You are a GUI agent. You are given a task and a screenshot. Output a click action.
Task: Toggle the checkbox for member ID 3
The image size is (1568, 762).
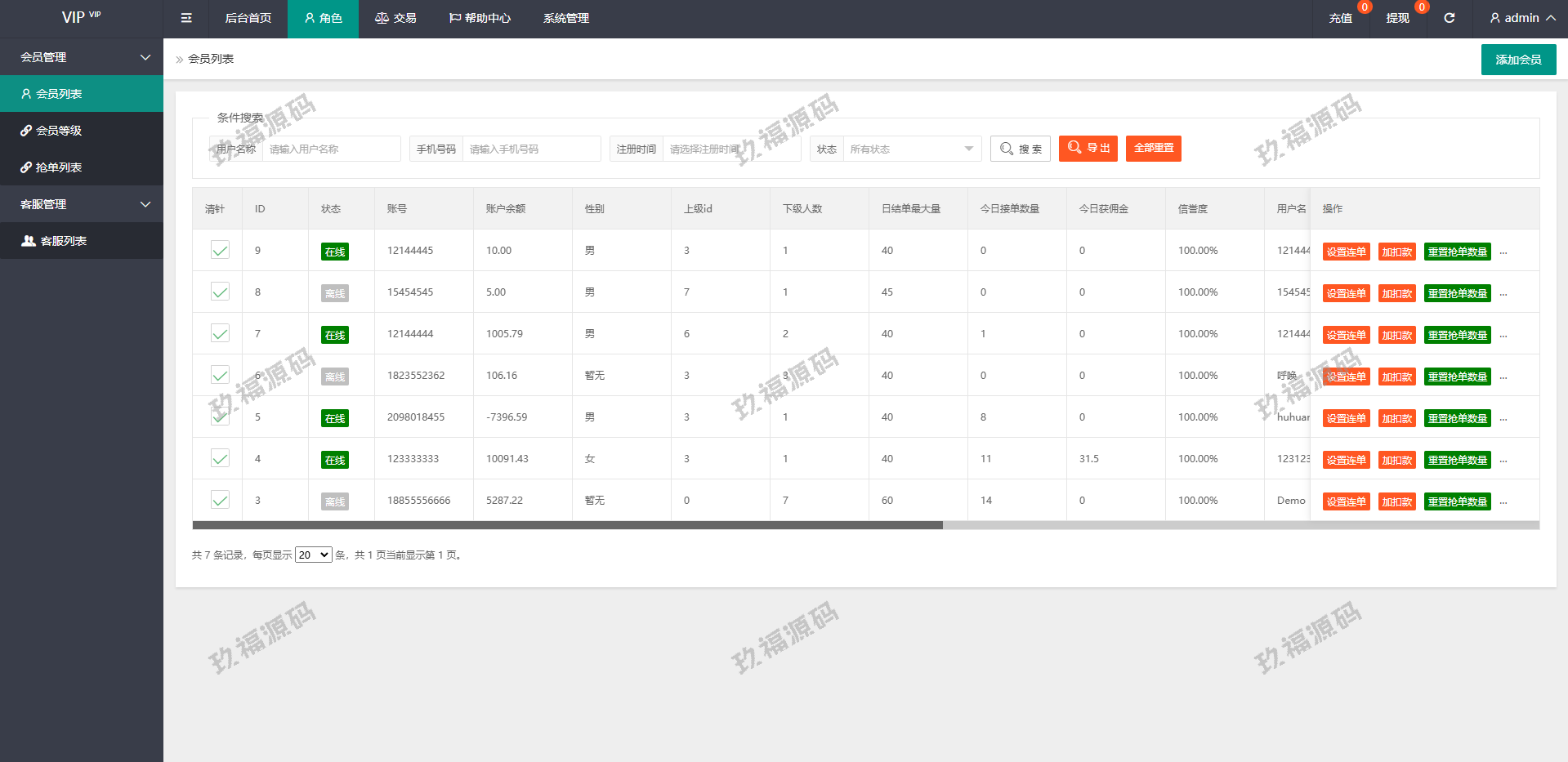click(x=220, y=501)
